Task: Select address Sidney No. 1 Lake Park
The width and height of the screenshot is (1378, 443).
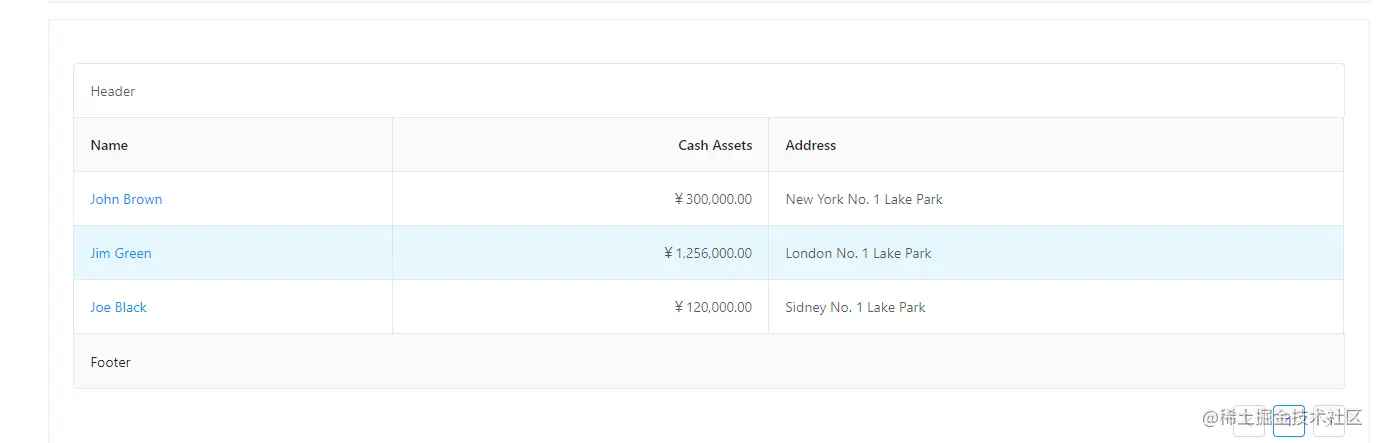Action: pos(855,307)
